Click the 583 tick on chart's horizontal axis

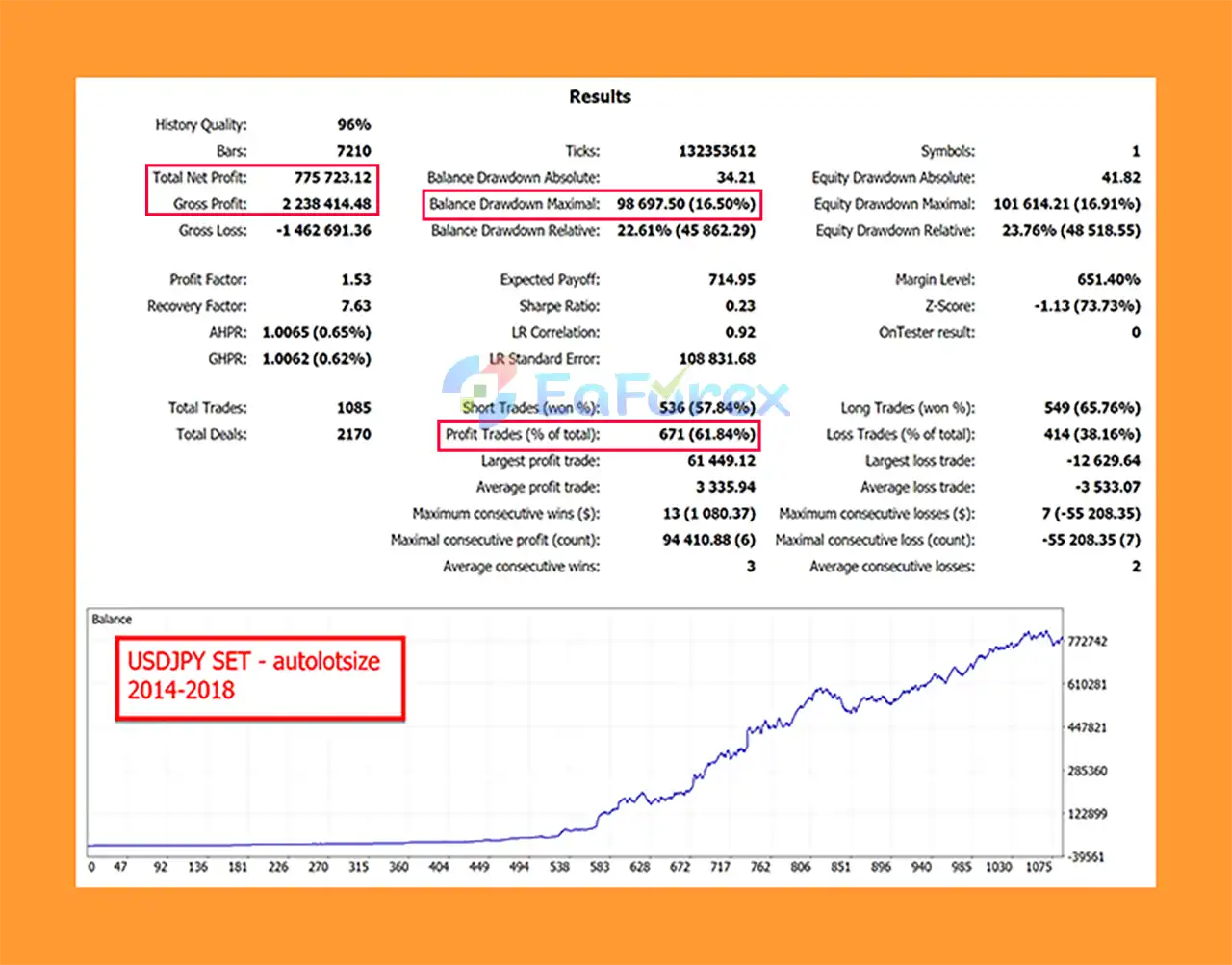pos(600,867)
